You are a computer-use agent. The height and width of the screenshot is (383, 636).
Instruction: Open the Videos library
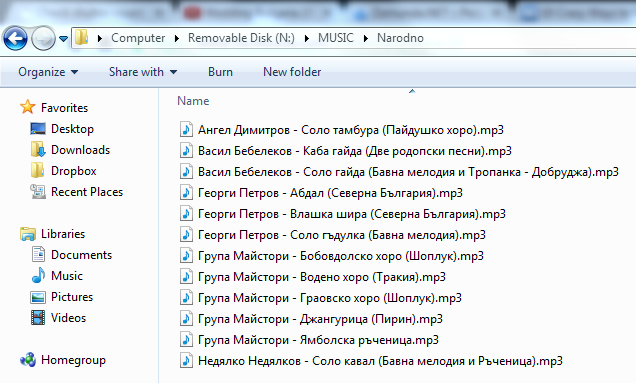click(x=68, y=318)
